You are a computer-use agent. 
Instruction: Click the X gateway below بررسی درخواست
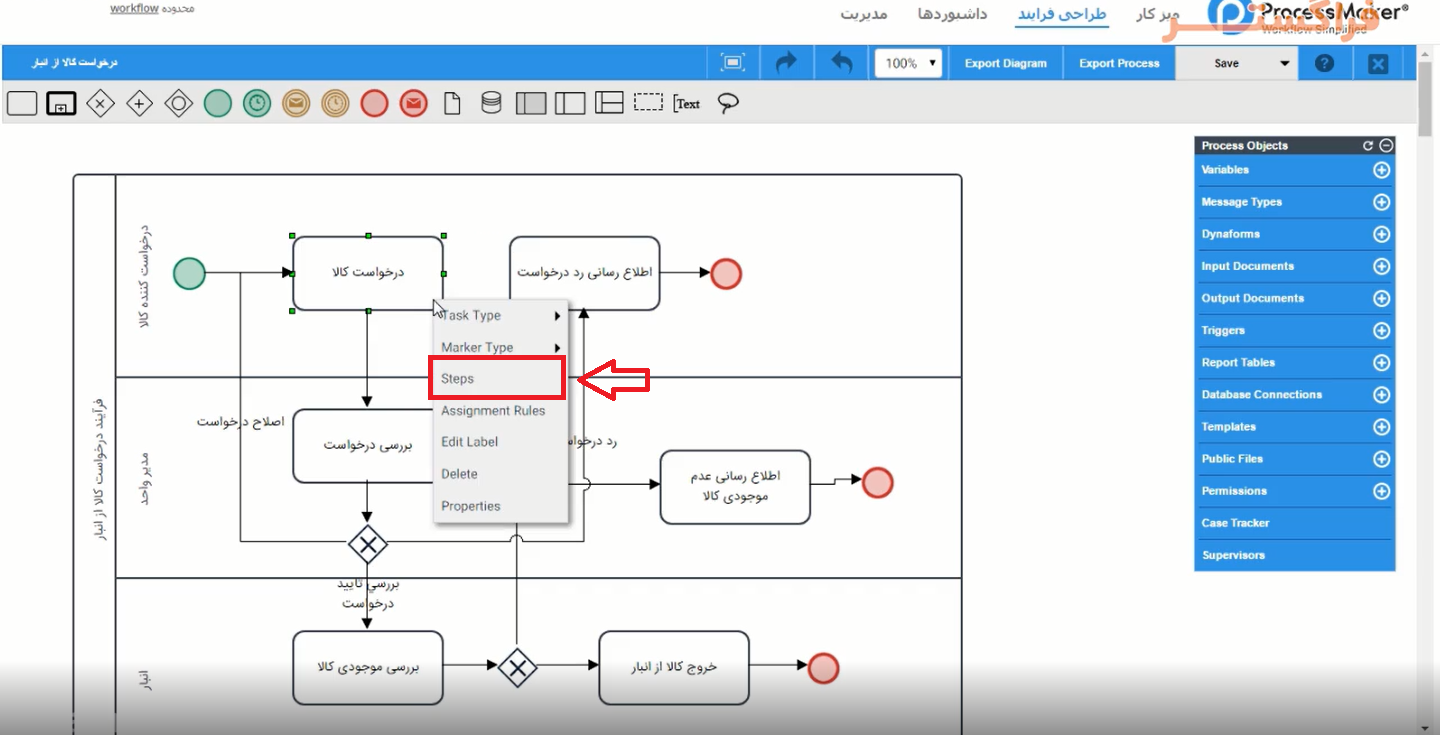(368, 545)
